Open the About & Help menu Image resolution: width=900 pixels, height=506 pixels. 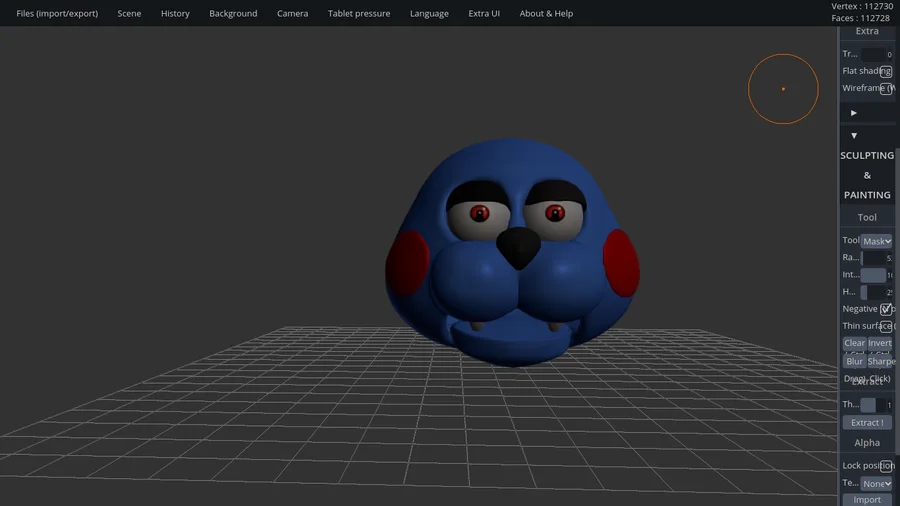pos(546,13)
